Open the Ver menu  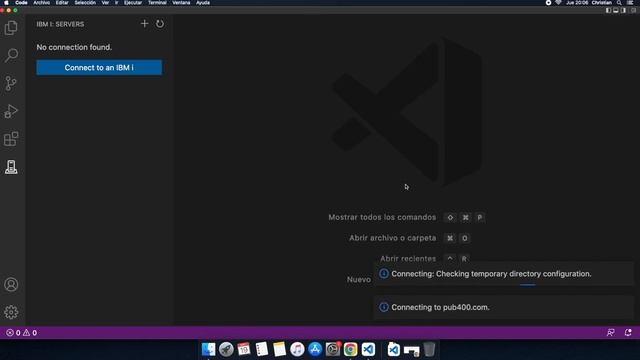105,2
